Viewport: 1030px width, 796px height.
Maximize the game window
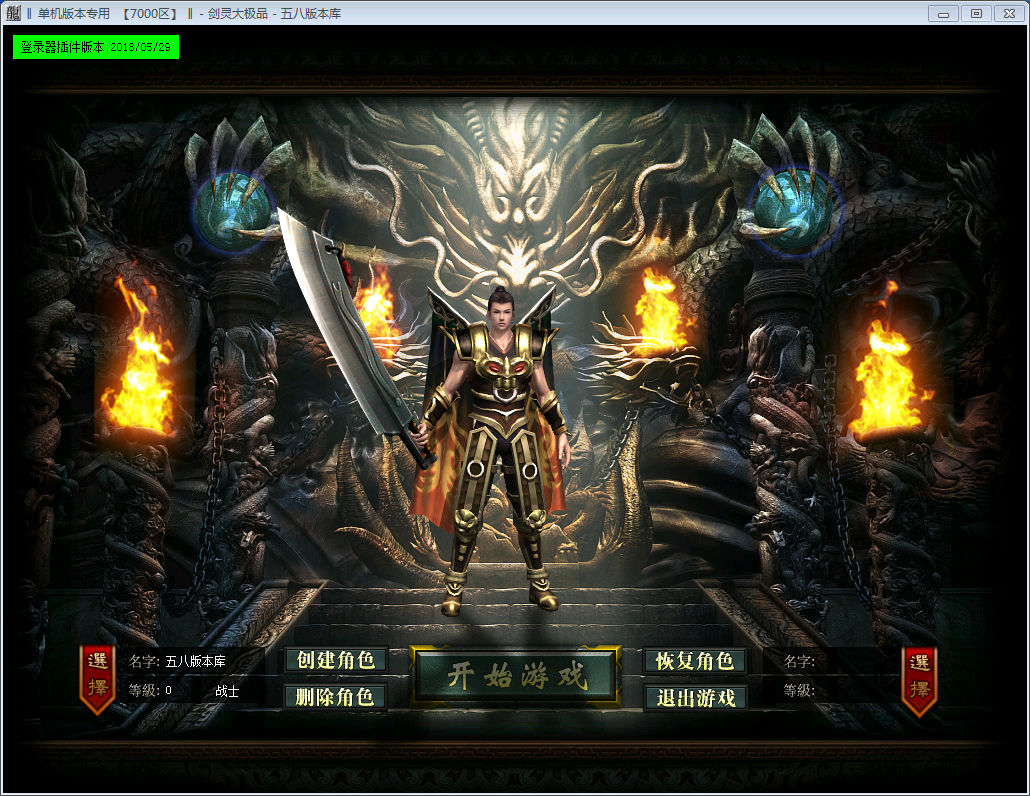coord(977,13)
